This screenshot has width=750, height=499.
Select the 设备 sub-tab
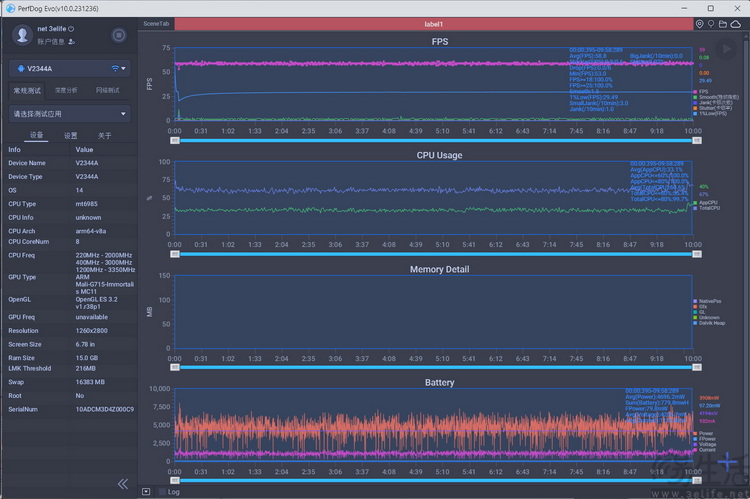click(x=36, y=135)
